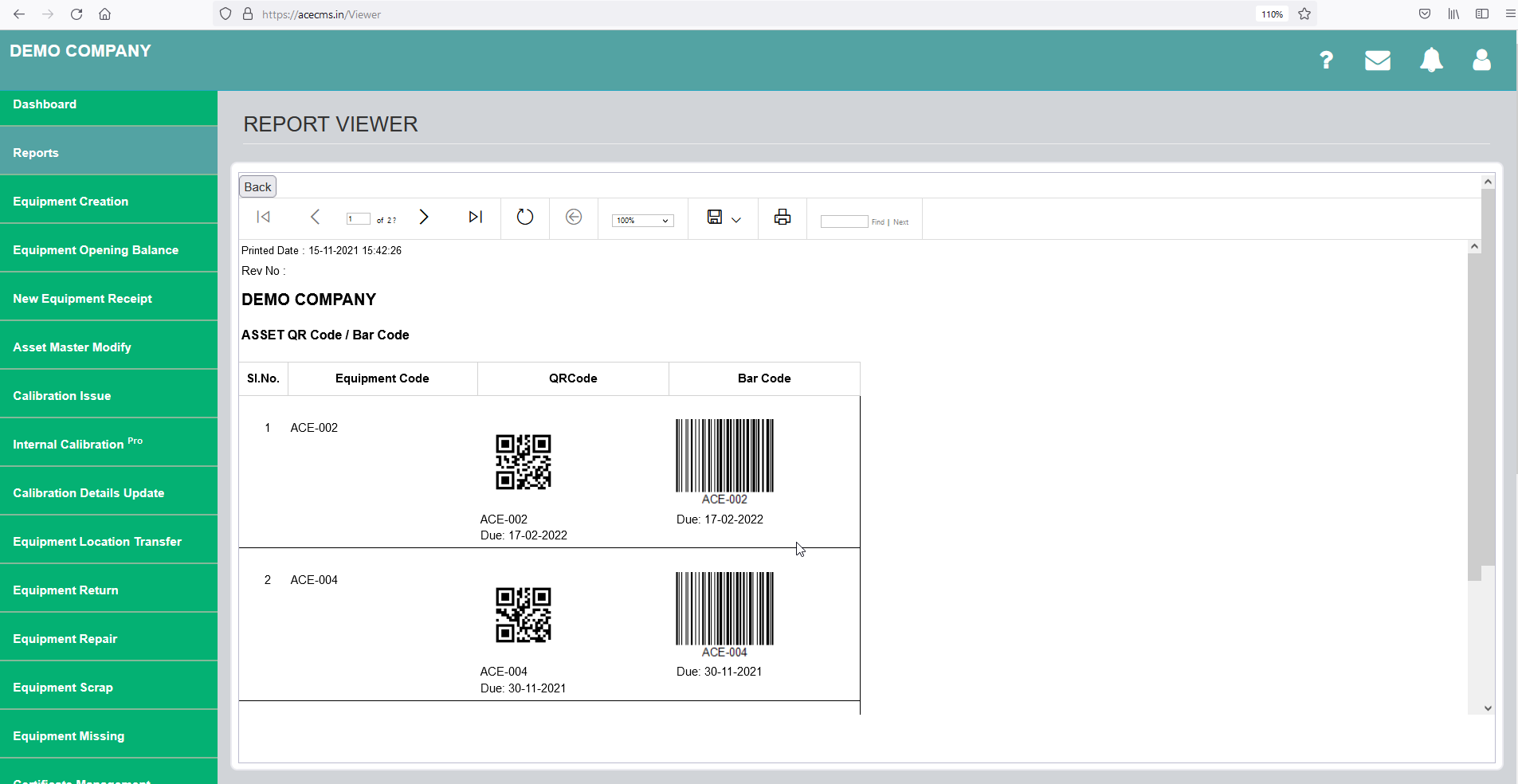Open Calibration Issue from the sidebar

click(61, 395)
